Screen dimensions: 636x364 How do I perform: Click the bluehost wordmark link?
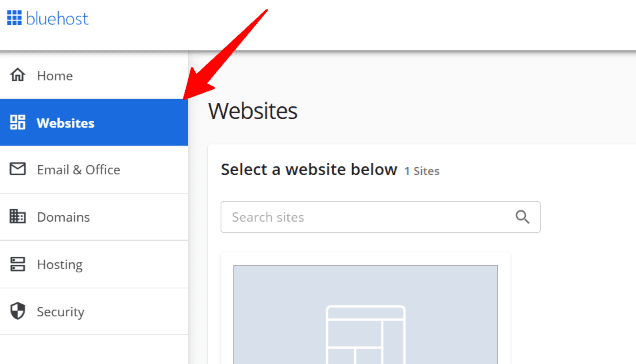[x=57, y=18]
